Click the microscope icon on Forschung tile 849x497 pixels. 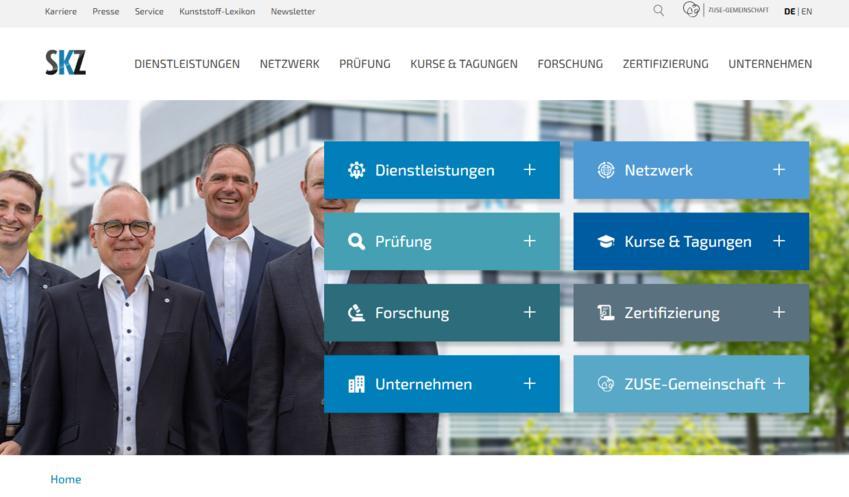pos(356,313)
